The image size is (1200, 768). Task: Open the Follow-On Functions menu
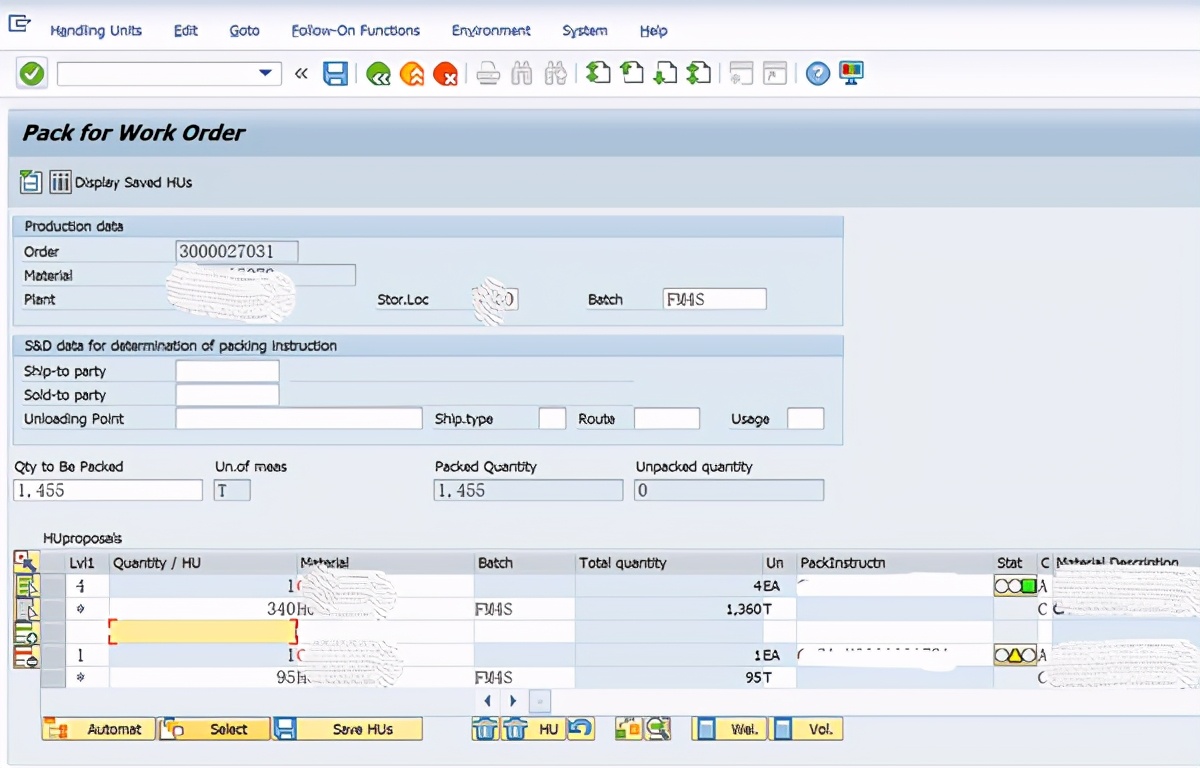tap(356, 31)
